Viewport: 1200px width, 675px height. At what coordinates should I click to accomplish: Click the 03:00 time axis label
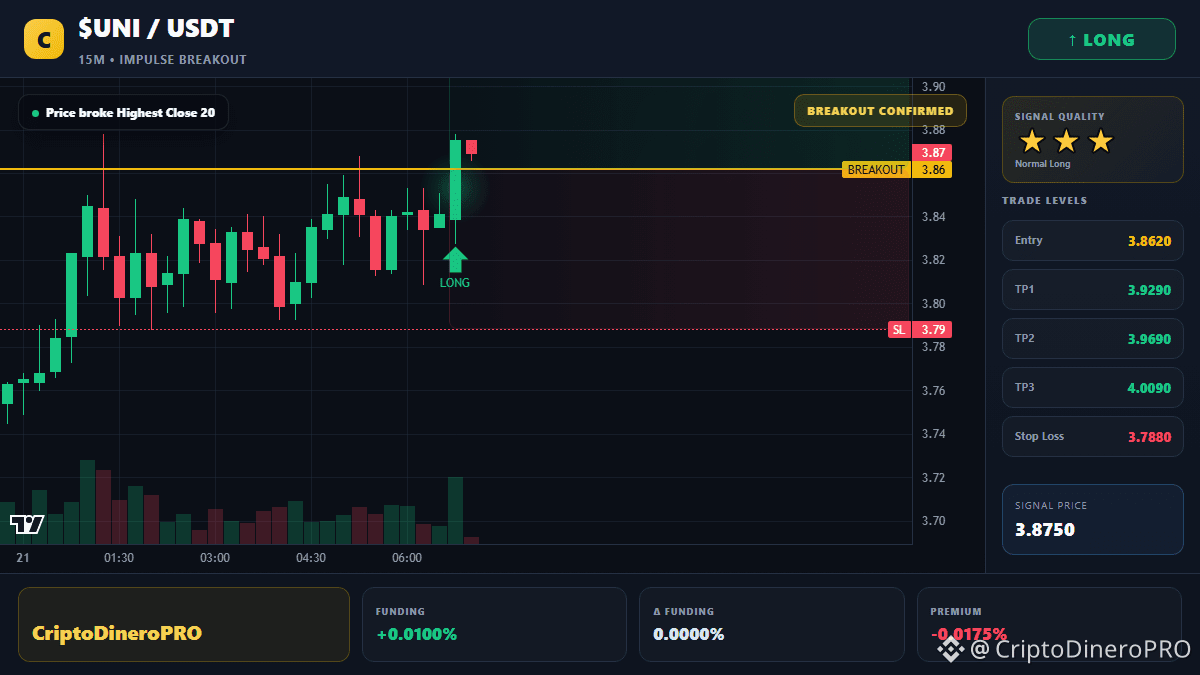tap(215, 558)
